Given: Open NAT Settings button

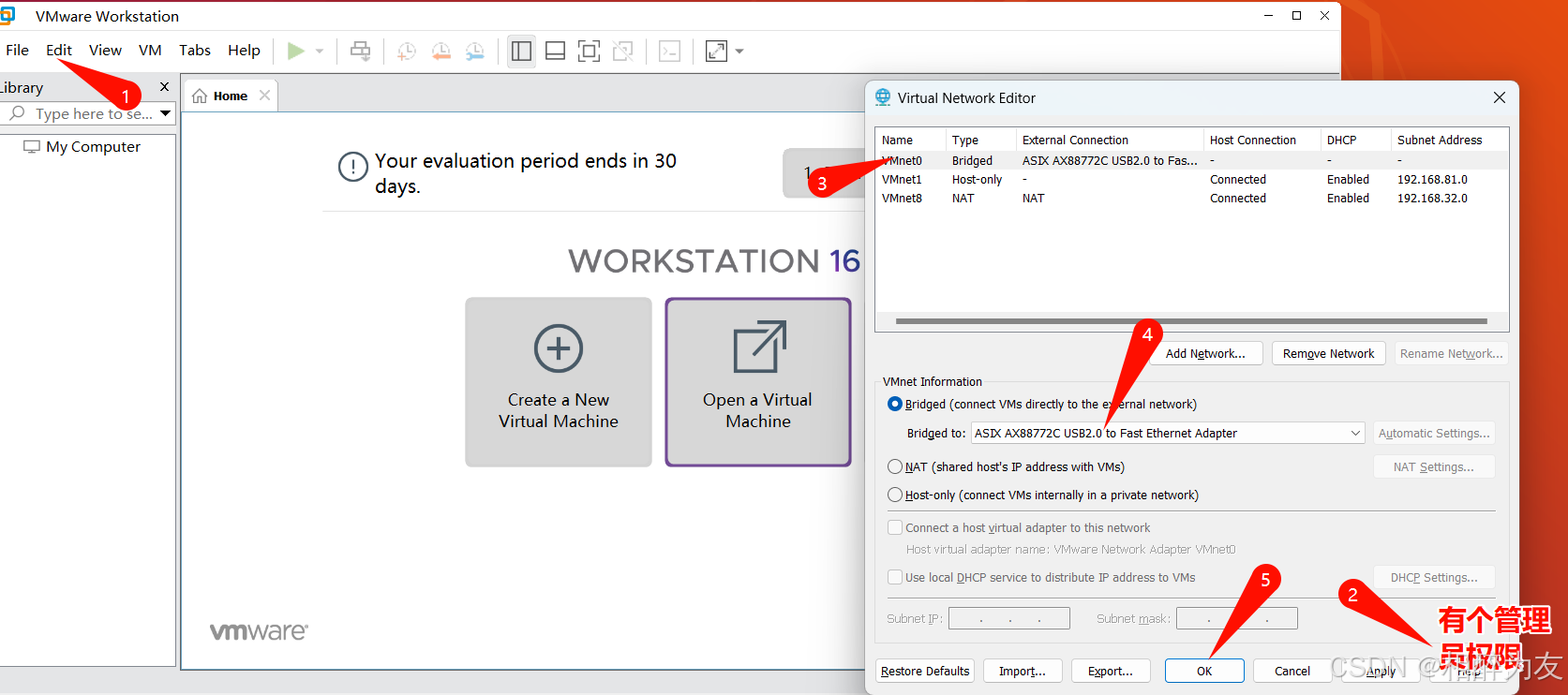Looking at the screenshot, I should 1434,466.
